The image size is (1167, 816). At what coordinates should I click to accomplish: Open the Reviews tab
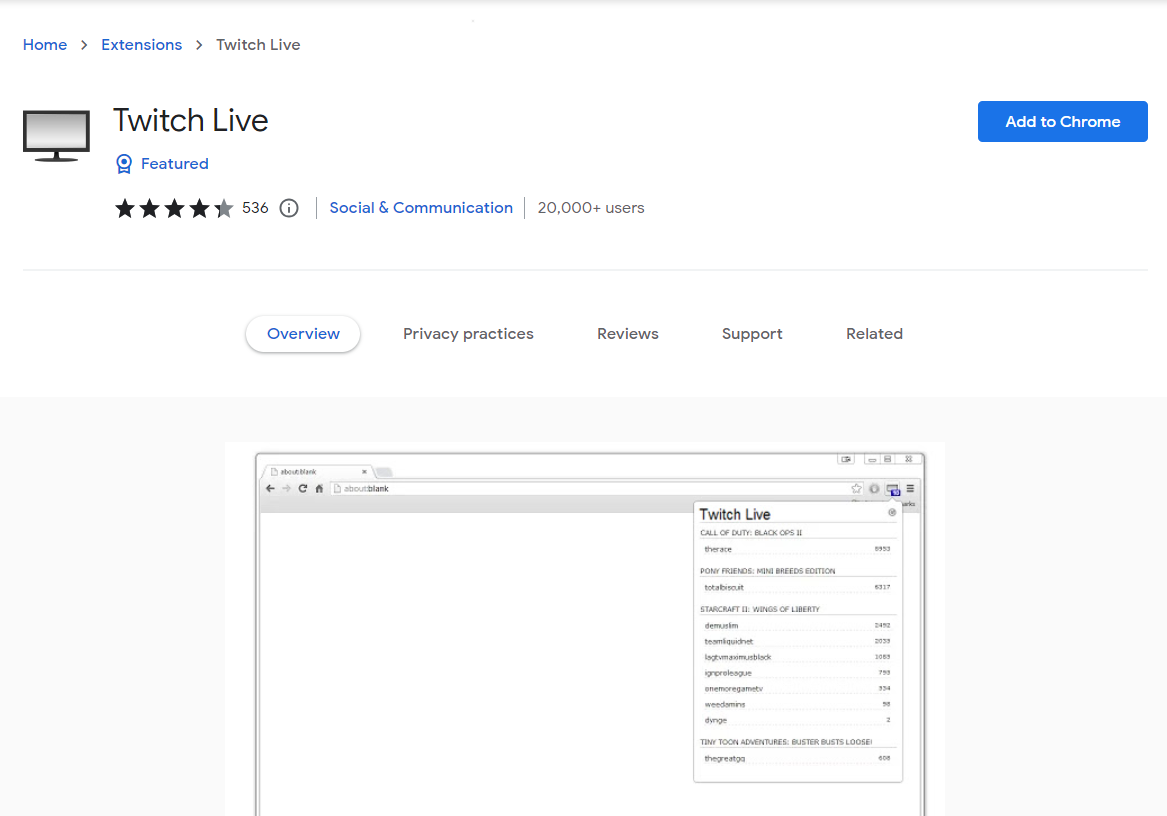pyautogui.click(x=627, y=333)
